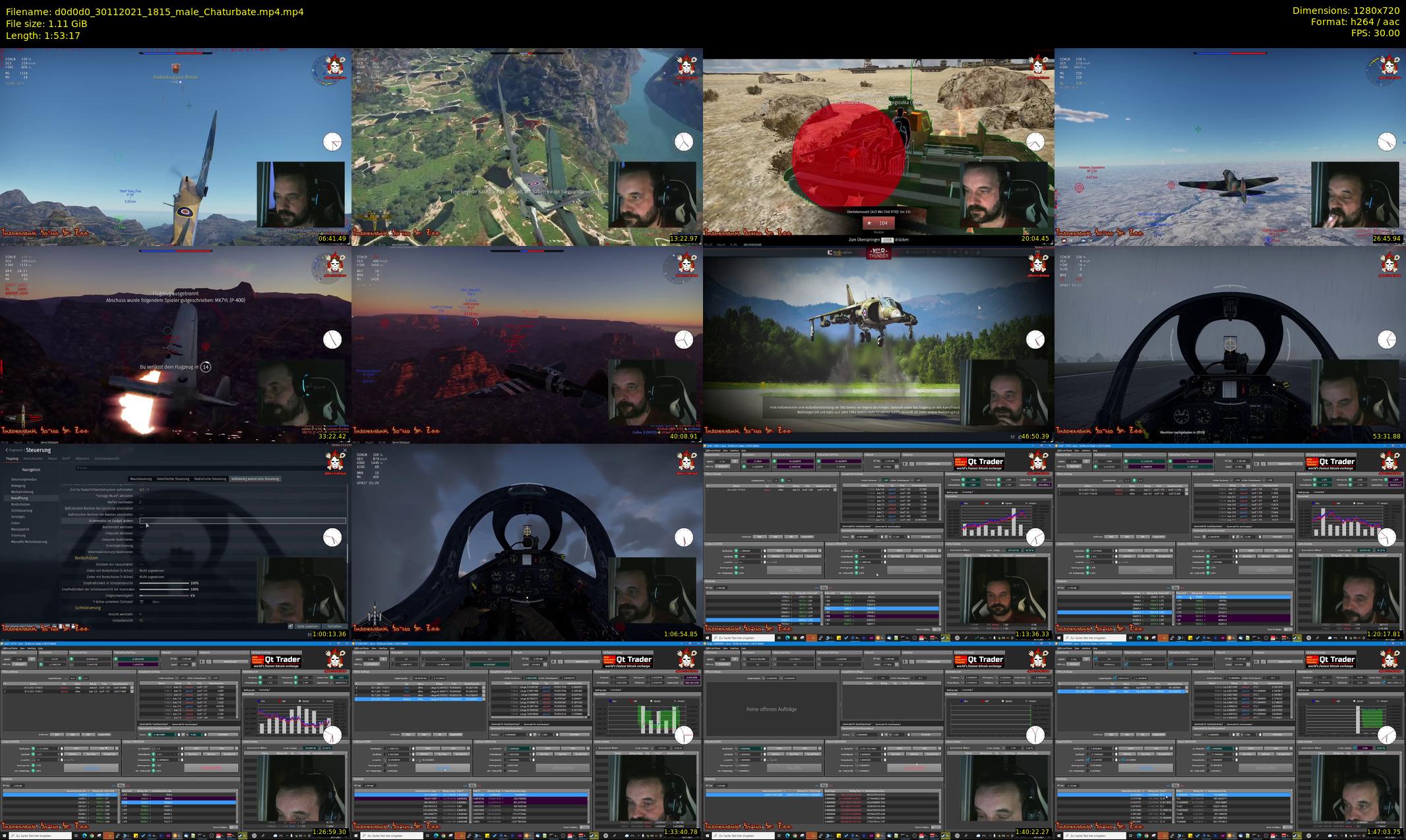Click the Visiermodus im Cockpit ändern key field

[242, 521]
